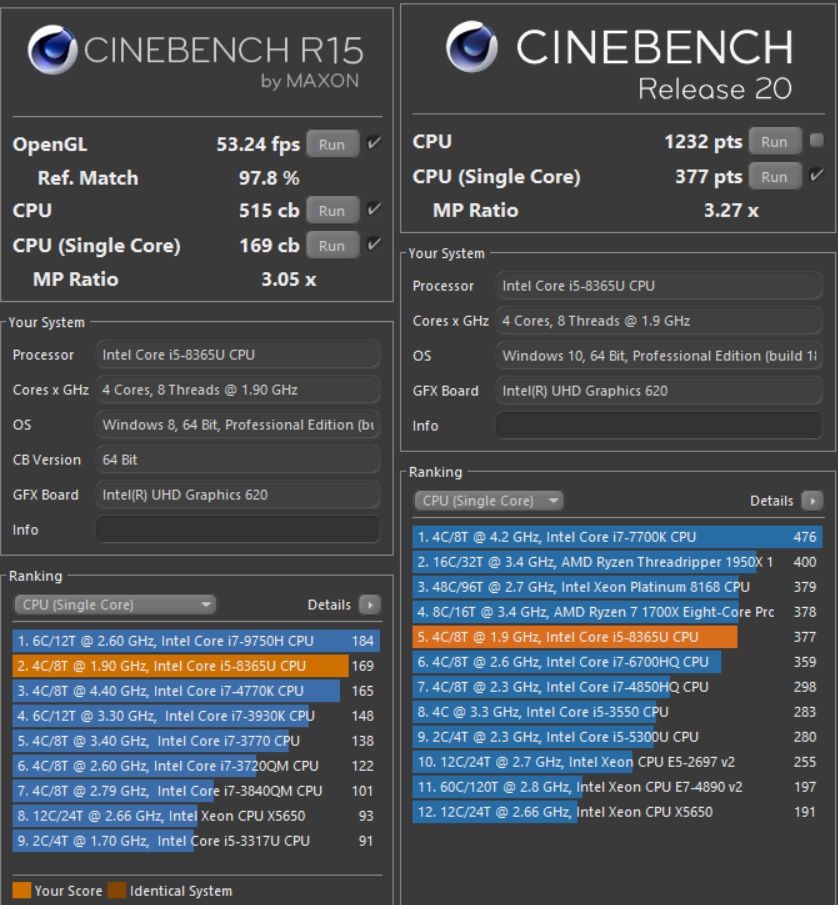The height and width of the screenshot is (905, 838).
Task: Select the Xeon E5-2697 v2 row in R20
Action: [x=617, y=762]
